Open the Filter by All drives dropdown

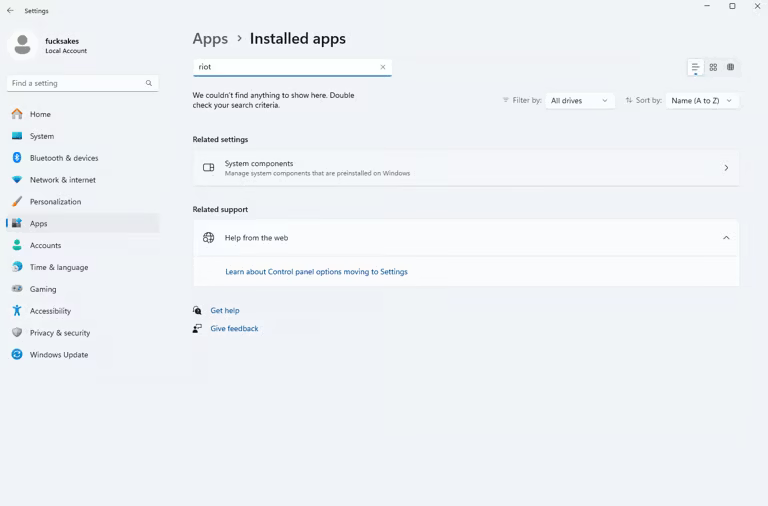579,100
